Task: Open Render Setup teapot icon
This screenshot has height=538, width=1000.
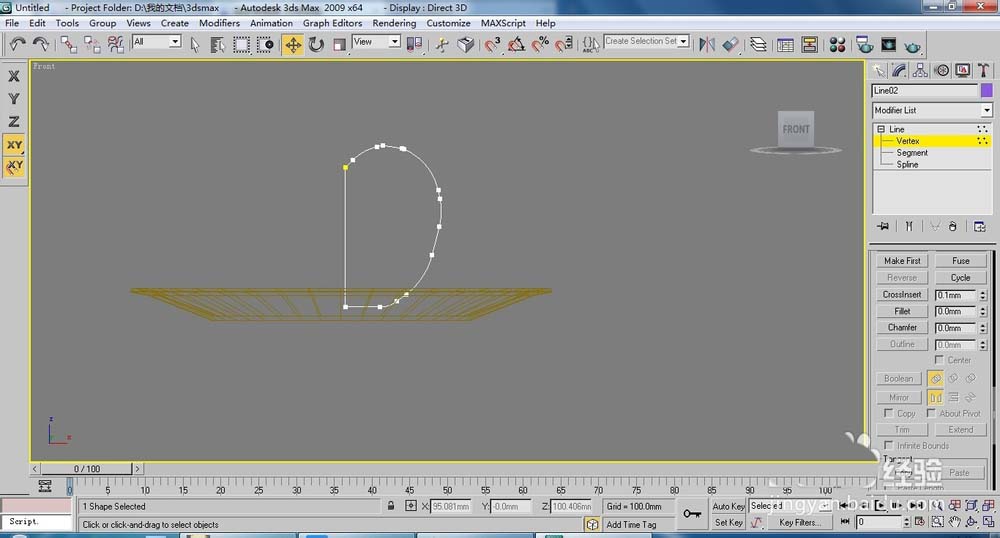Action: 865,45
